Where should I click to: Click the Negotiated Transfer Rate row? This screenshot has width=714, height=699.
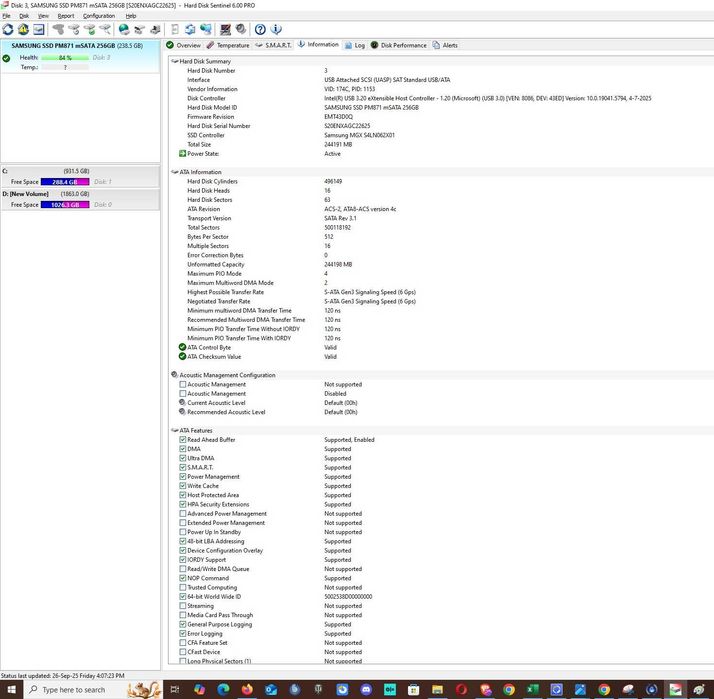point(440,301)
